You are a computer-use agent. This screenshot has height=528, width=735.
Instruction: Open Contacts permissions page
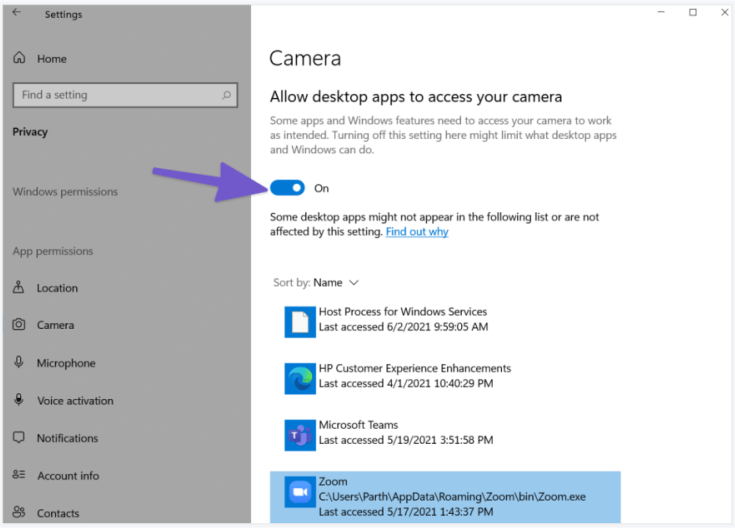click(x=58, y=513)
